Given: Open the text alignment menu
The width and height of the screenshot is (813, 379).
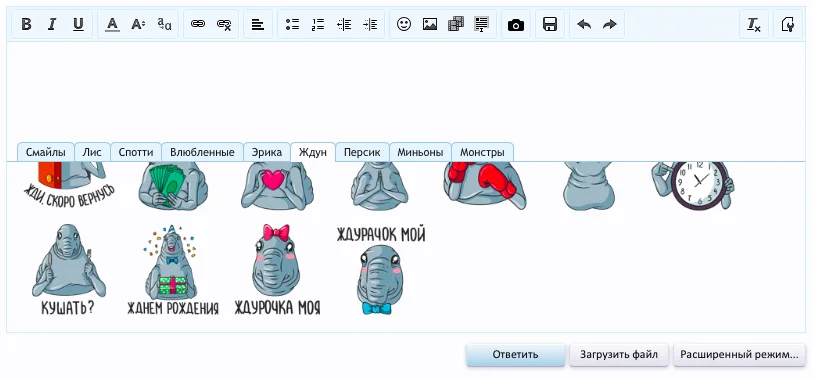Looking at the screenshot, I should (258, 24).
